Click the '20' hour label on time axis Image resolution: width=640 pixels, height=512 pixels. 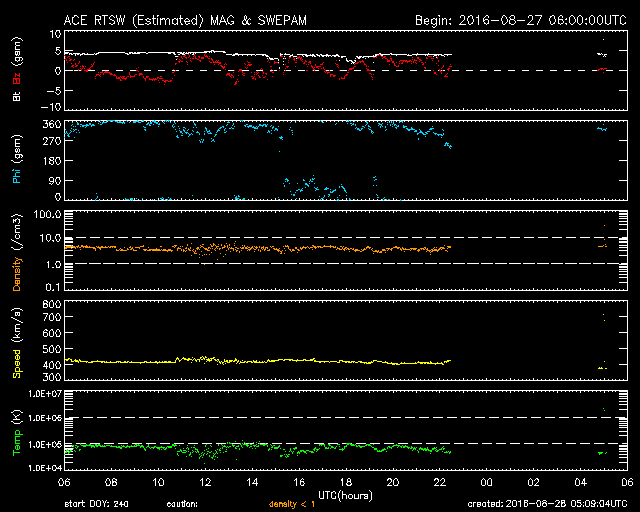(393, 483)
